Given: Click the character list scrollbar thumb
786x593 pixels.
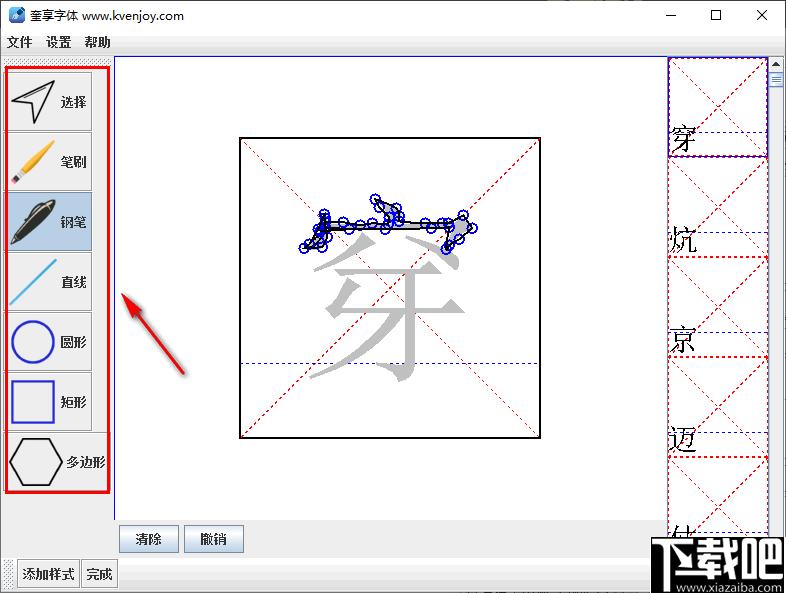Looking at the screenshot, I should pos(776,80).
